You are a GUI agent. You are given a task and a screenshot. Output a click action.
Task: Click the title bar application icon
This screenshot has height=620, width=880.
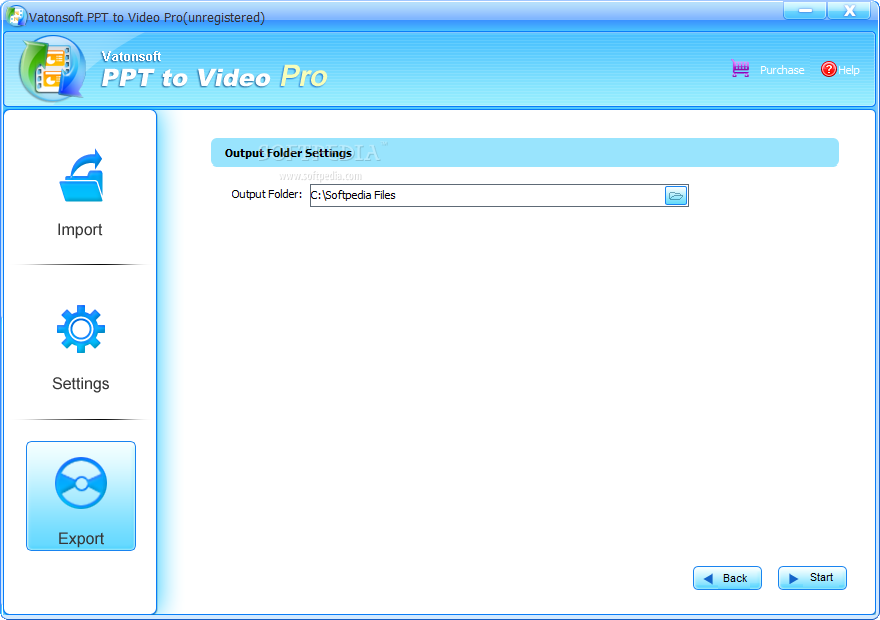(x=16, y=16)
